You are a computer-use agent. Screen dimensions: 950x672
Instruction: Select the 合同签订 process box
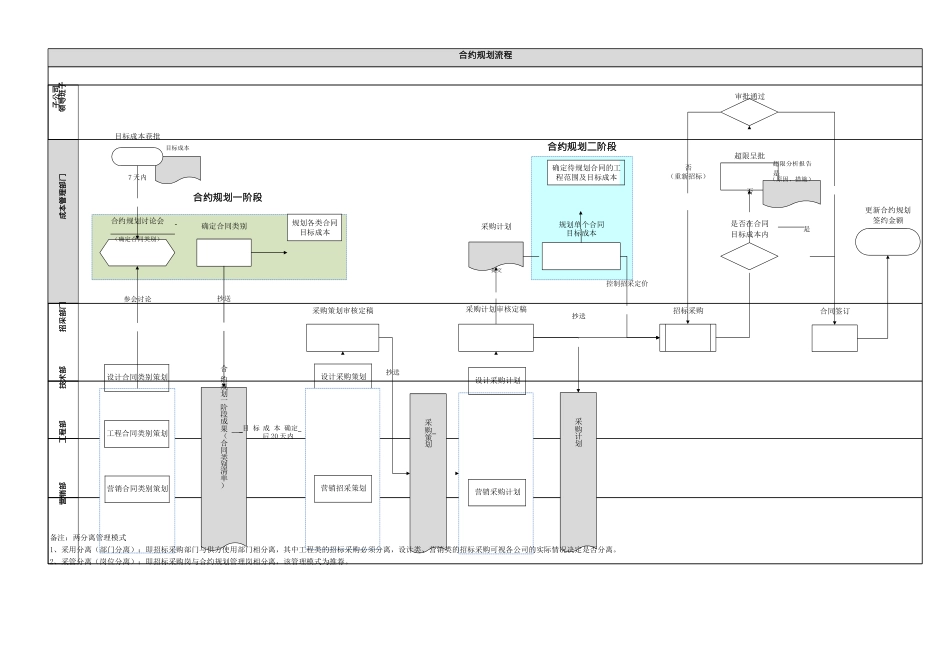(x=835, y=338)
